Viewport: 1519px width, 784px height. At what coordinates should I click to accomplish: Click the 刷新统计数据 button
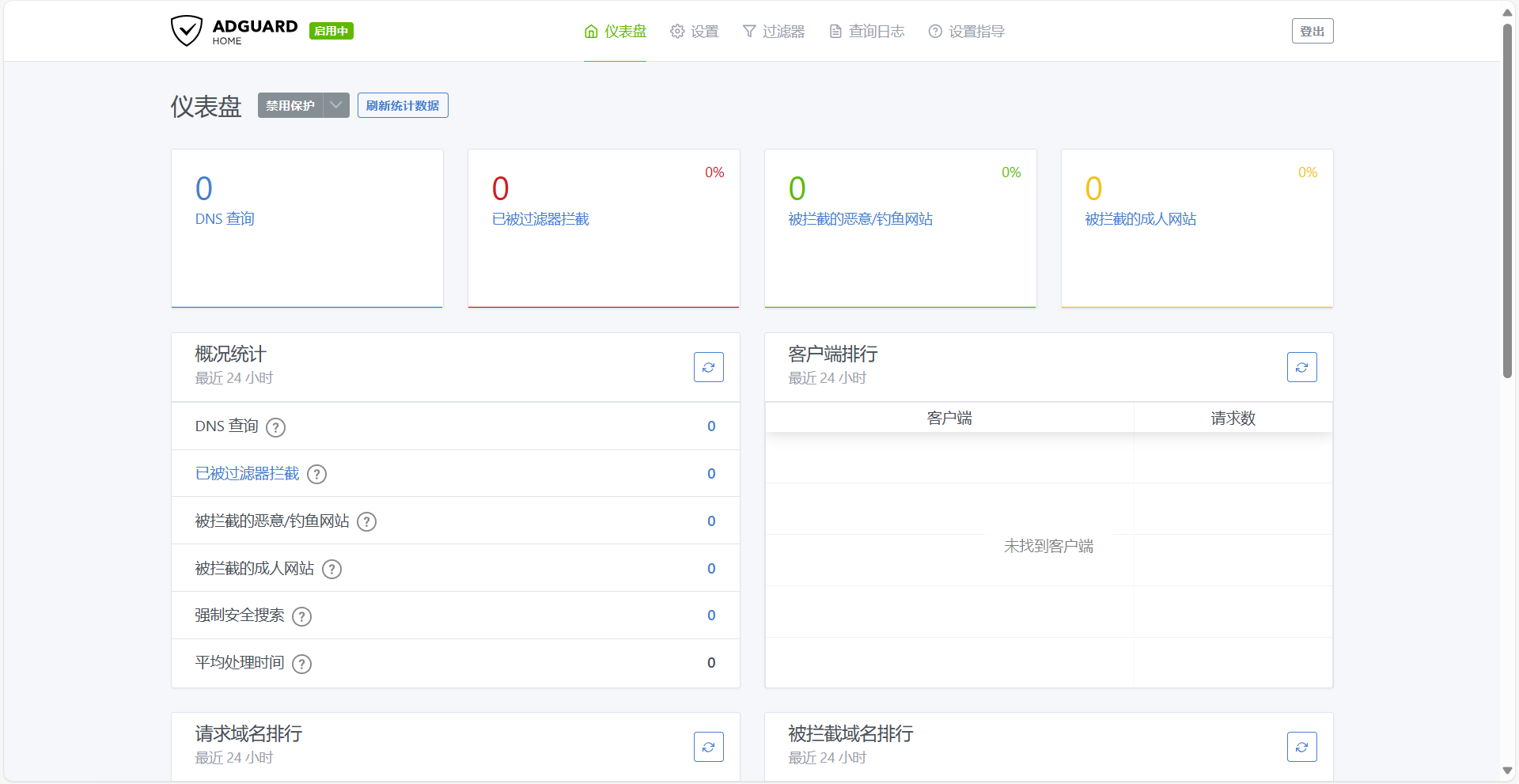403,105
